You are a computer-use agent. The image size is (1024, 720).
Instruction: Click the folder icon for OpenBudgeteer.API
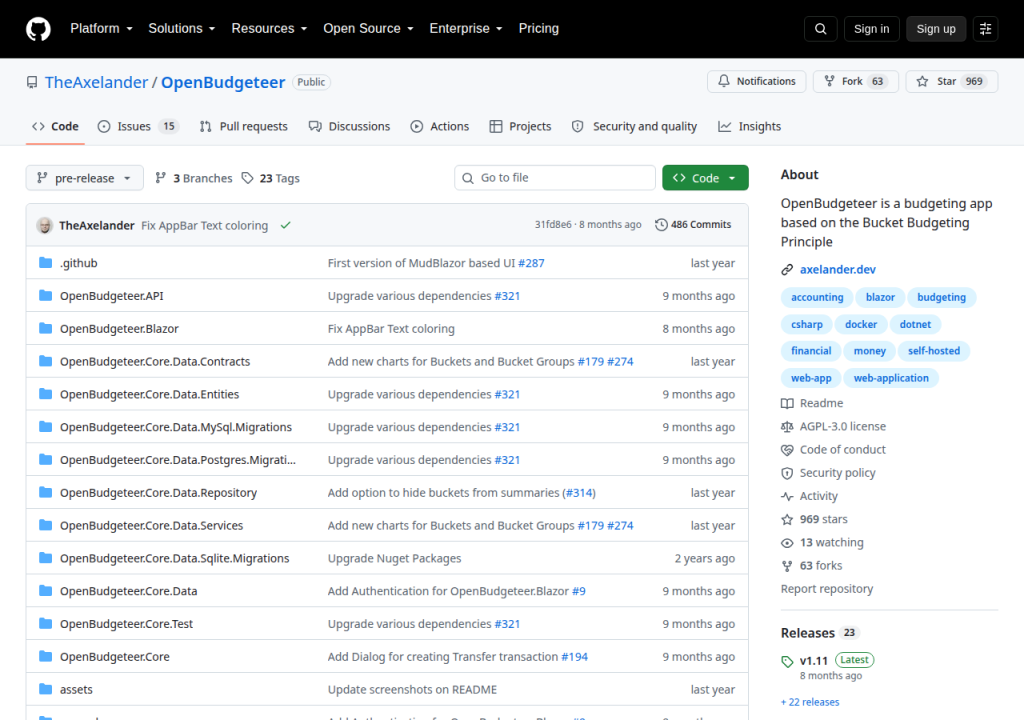tap(46, 295)
